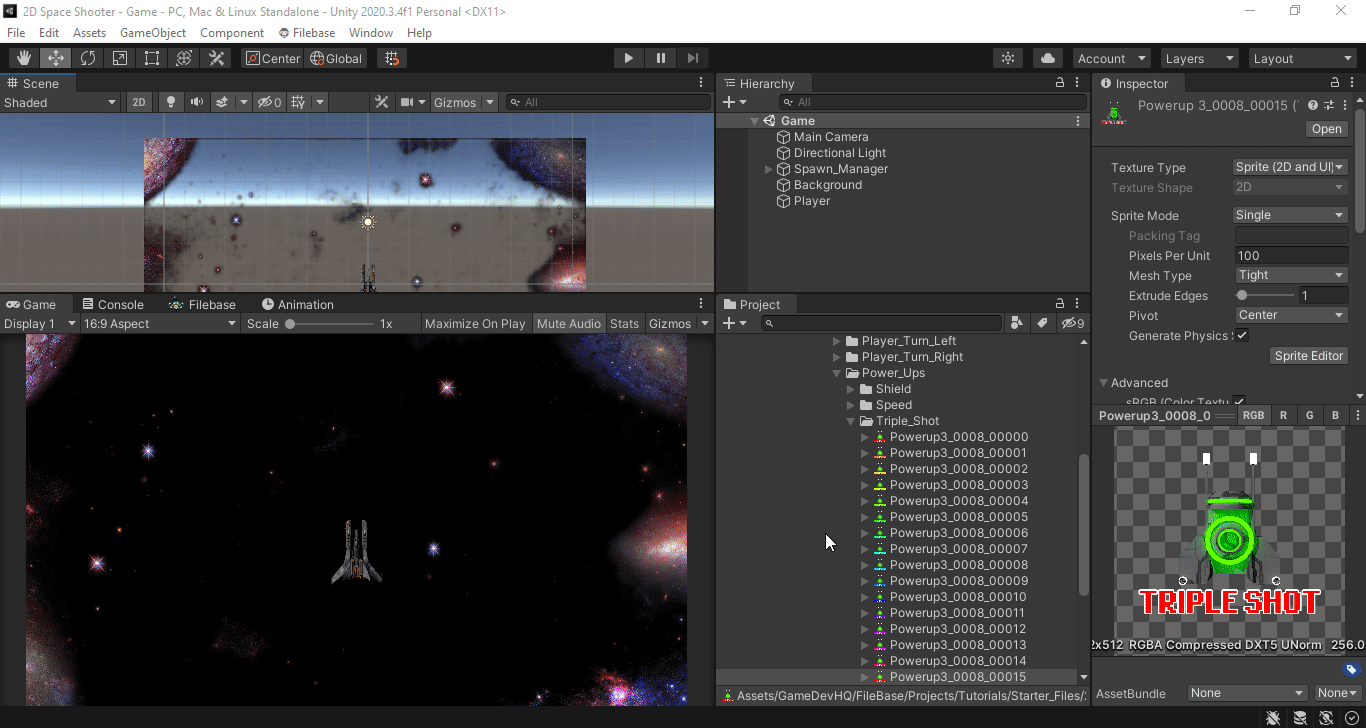Image resolution: width=1366 pixels, height=728 pixels.
Task: Lock the Project panel
Action: 1060,304
